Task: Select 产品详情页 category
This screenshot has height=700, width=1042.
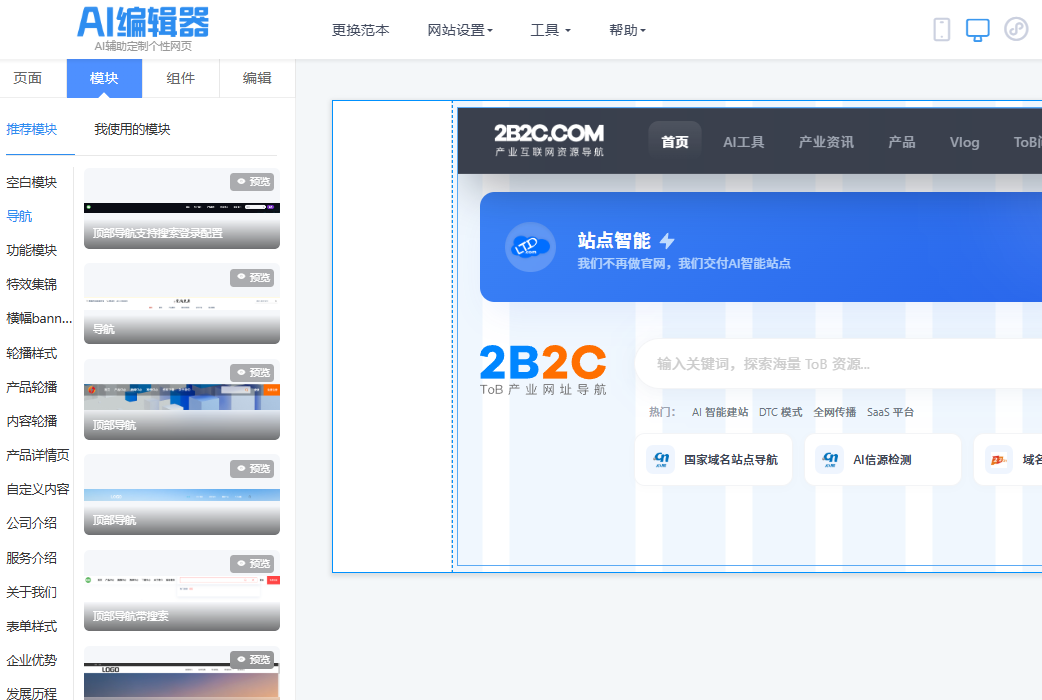Action: pyautogui.click(x=38, y=455)
